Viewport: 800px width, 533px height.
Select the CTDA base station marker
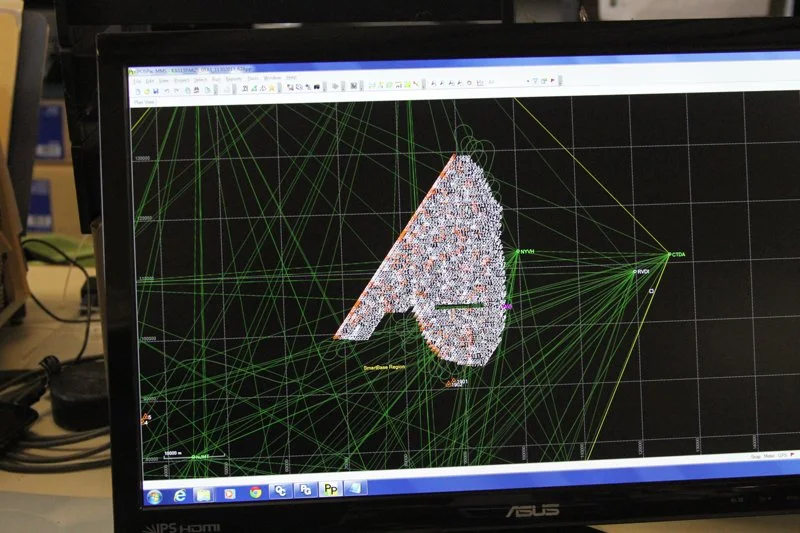(x=669, y=254)
